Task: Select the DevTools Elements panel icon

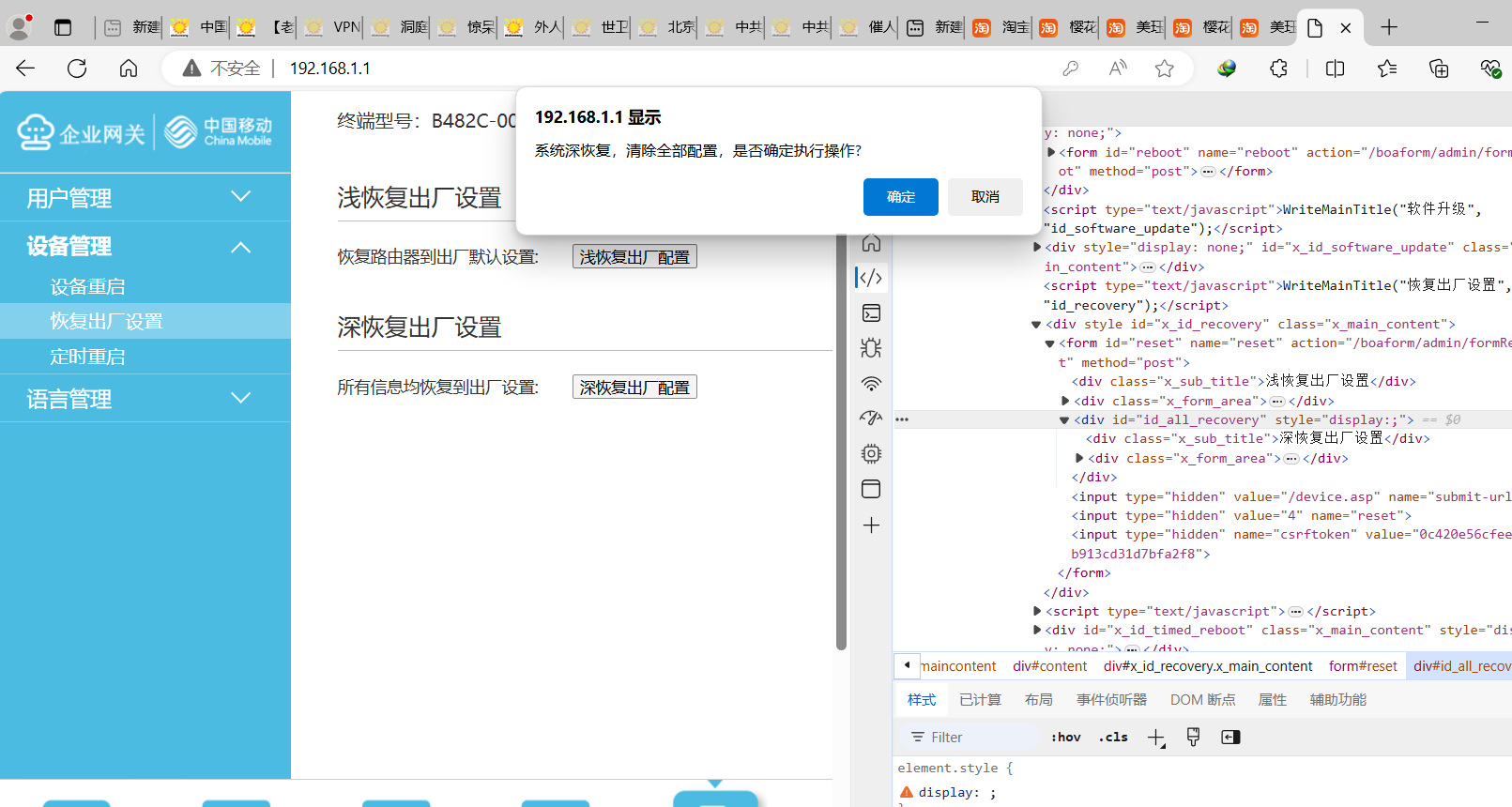Action: click(871, 278)
